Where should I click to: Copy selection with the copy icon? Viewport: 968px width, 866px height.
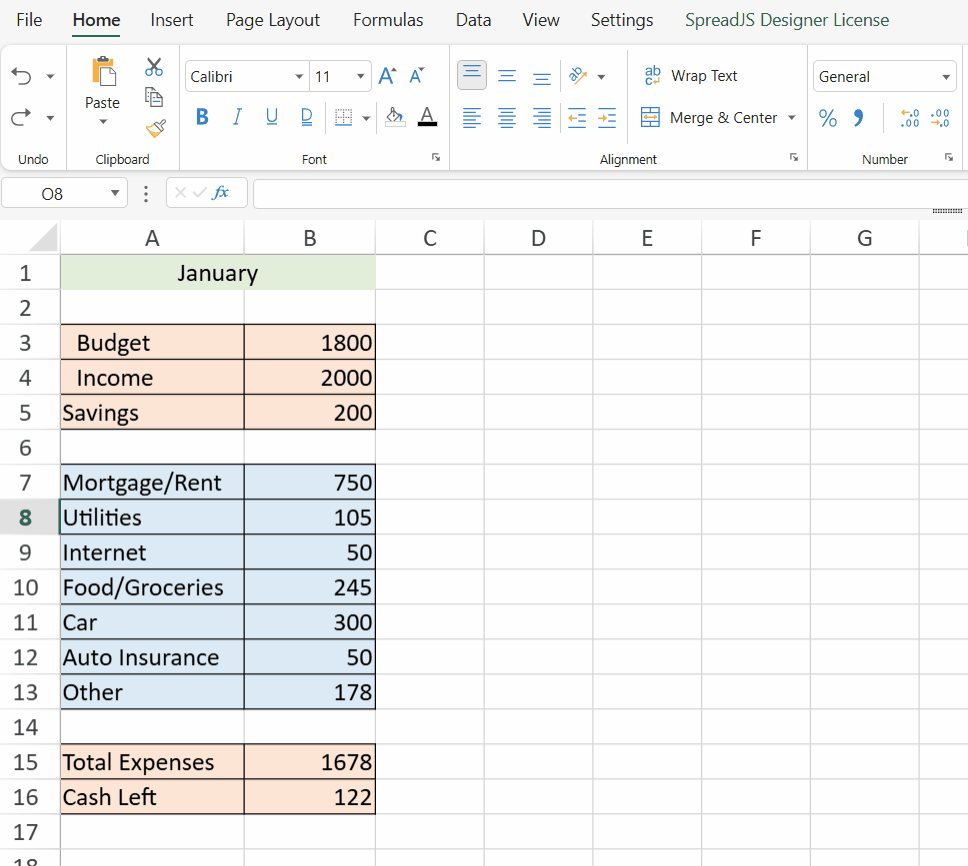154,98
